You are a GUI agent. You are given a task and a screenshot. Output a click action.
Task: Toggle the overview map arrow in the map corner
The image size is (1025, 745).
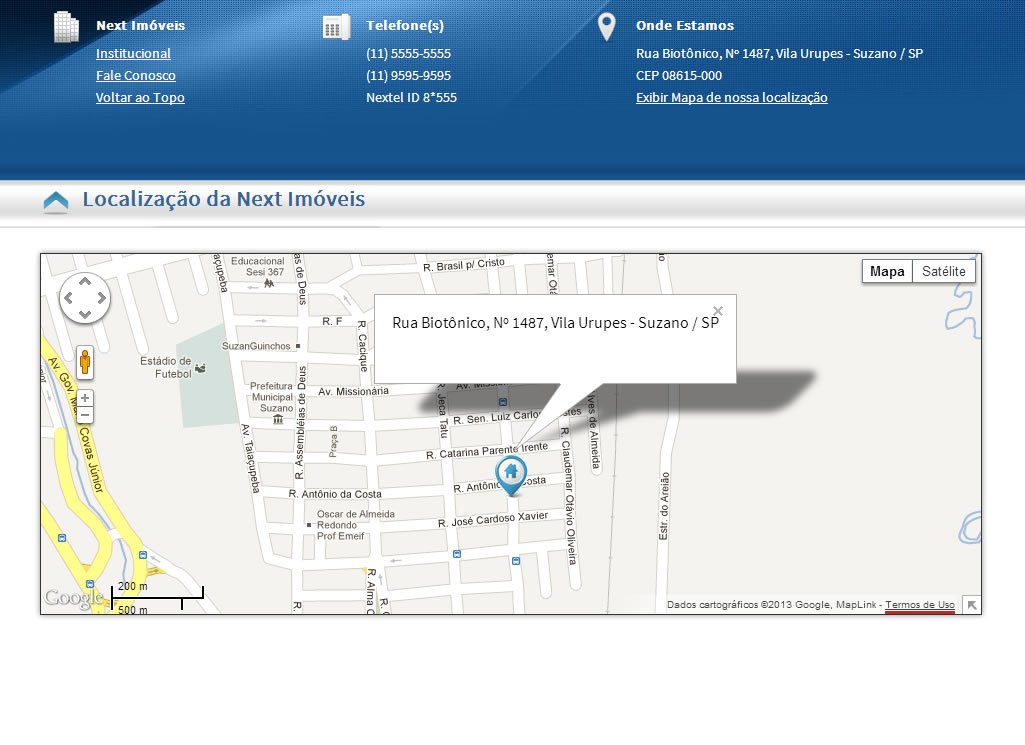pyautogui.click(x=972, y=605)
